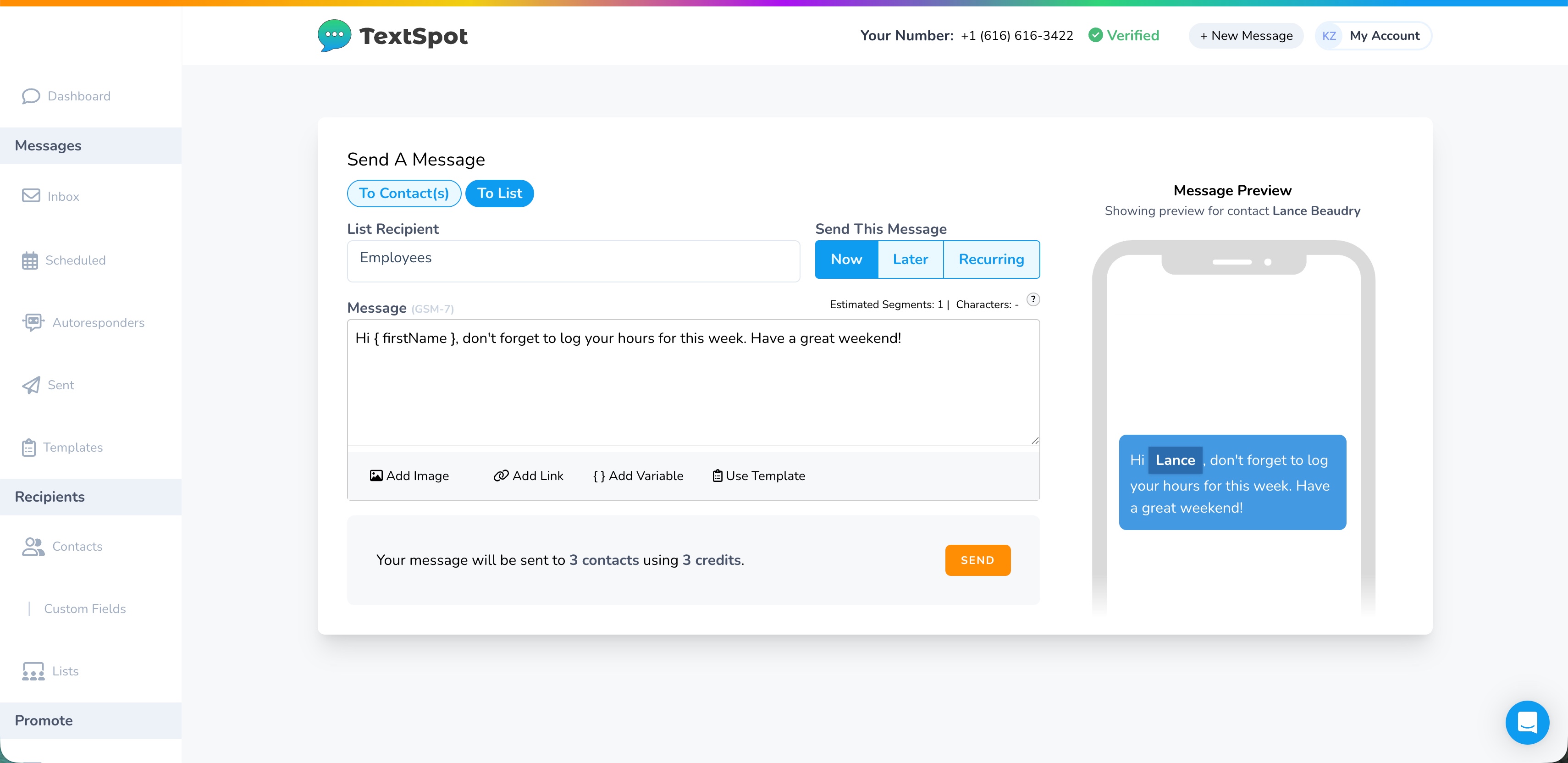View Sent messages via the paper plane icon
This screenshot has width=1568, height=763.
(x=31, y=385)
